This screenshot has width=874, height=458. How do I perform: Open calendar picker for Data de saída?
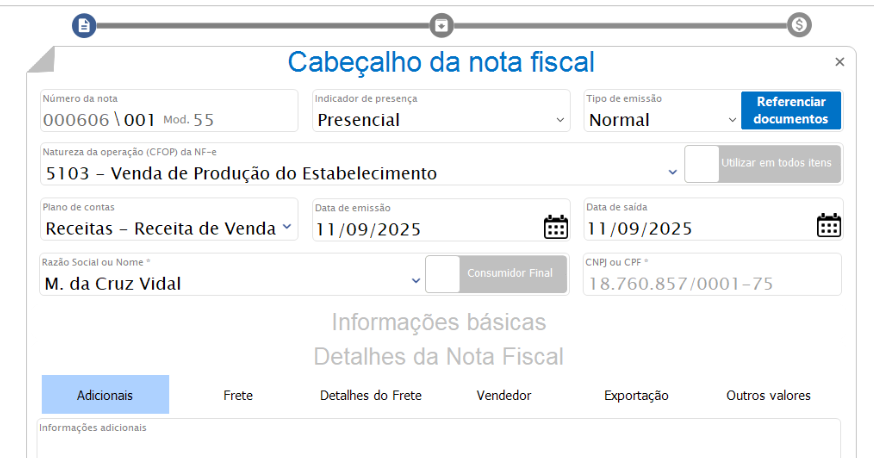828,225
